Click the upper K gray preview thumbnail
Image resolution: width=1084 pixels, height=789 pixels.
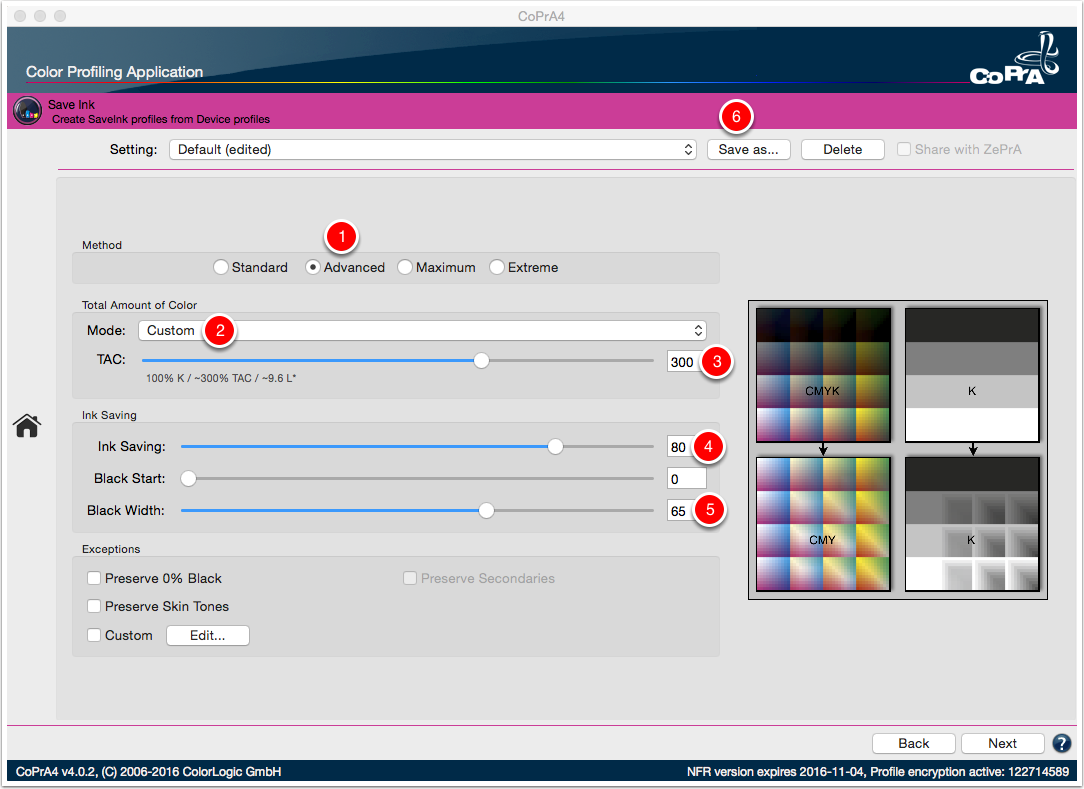point(972,375)
